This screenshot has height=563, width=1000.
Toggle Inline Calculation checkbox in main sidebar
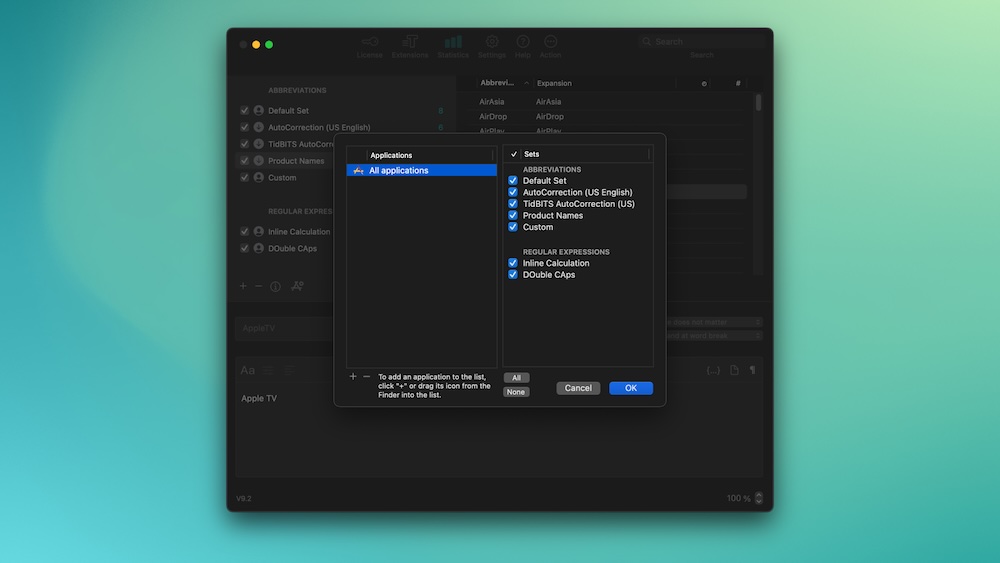coord(244,232)
